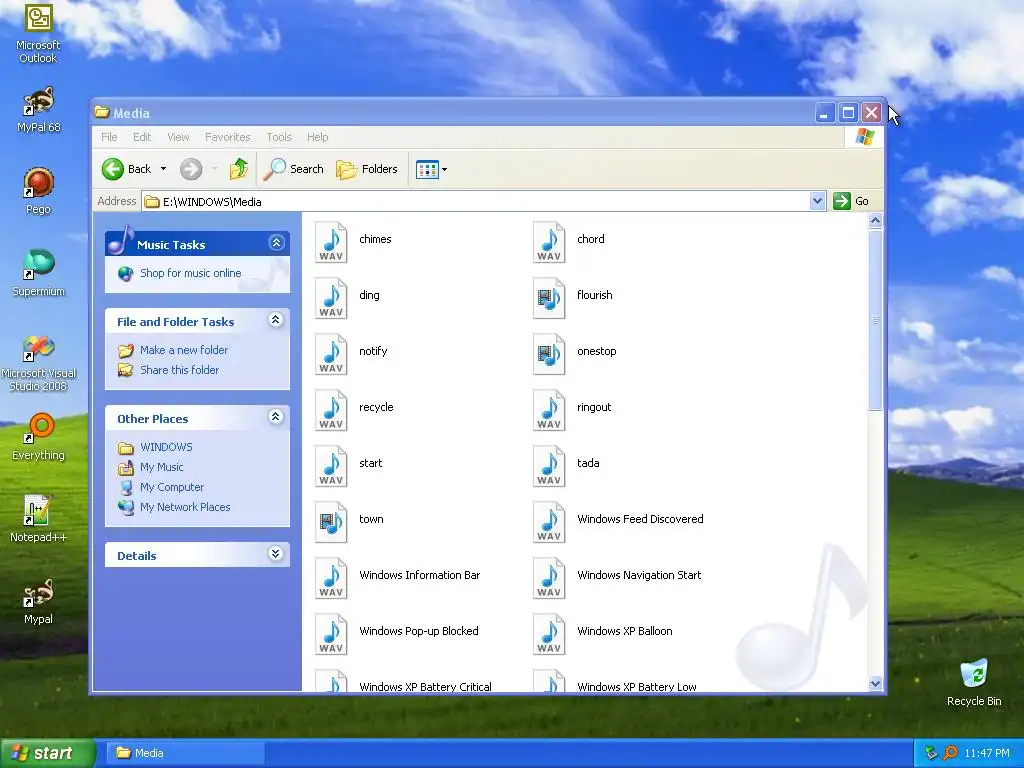Select the chimes WAV file icon
Viewport: 1024px width, 768px height.
coord(331,242)
